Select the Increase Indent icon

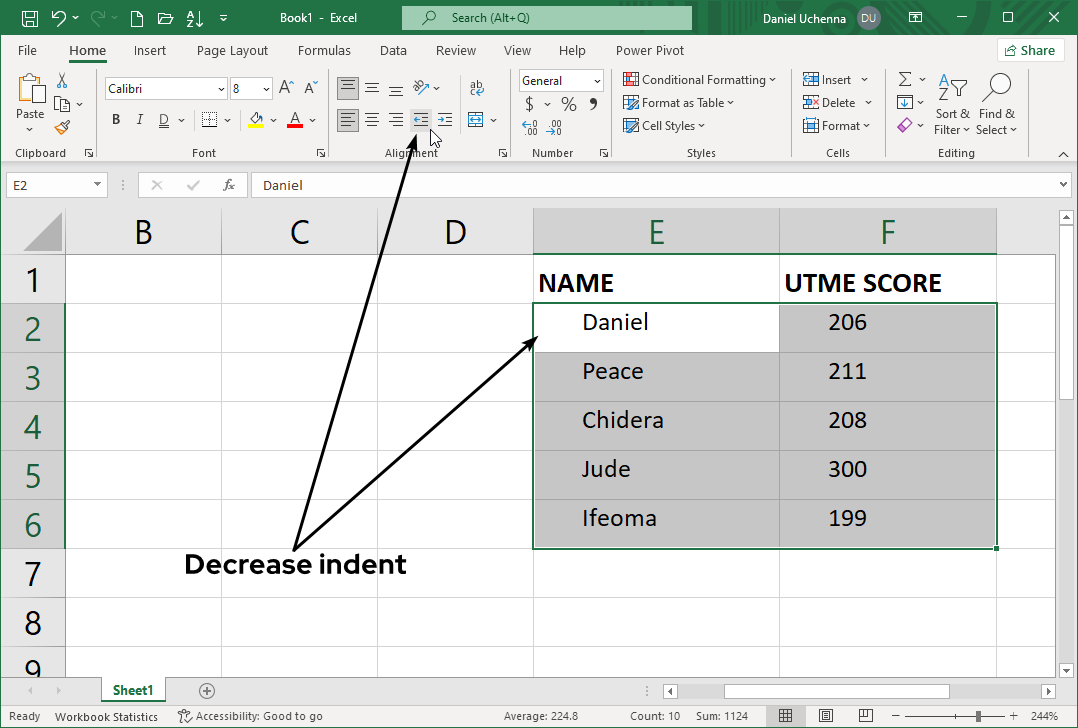click(x=444, y=119)
